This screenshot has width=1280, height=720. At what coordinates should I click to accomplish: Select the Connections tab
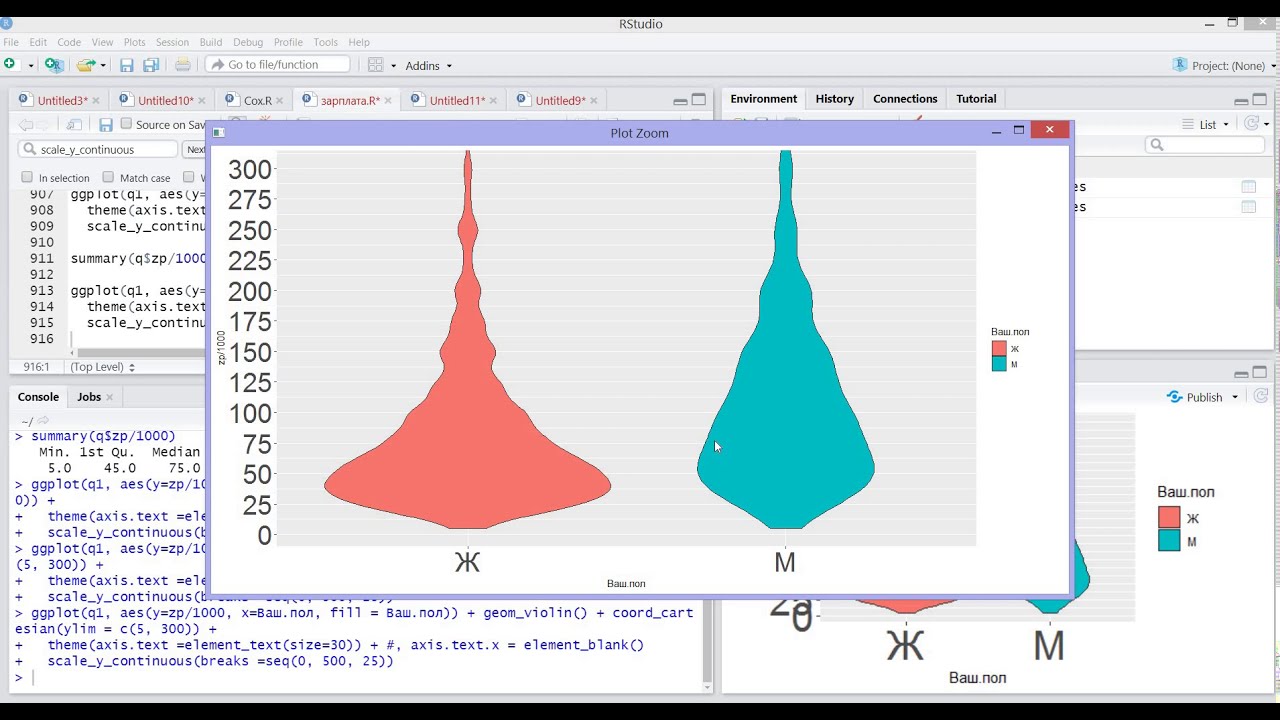click(x=905, y=99)
